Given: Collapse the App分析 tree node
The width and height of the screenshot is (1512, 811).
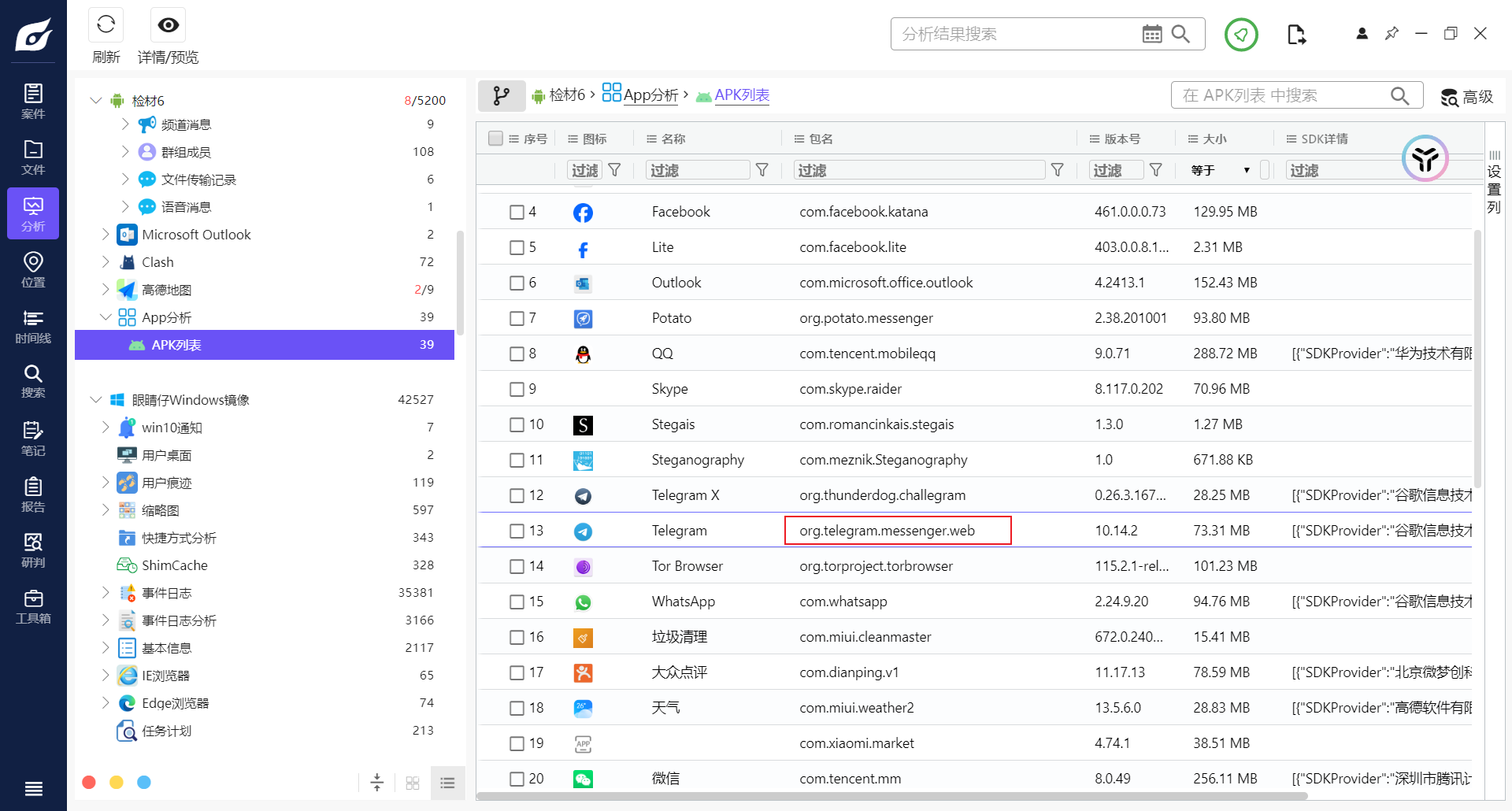Looking at the screenshot, I should 106,317.
